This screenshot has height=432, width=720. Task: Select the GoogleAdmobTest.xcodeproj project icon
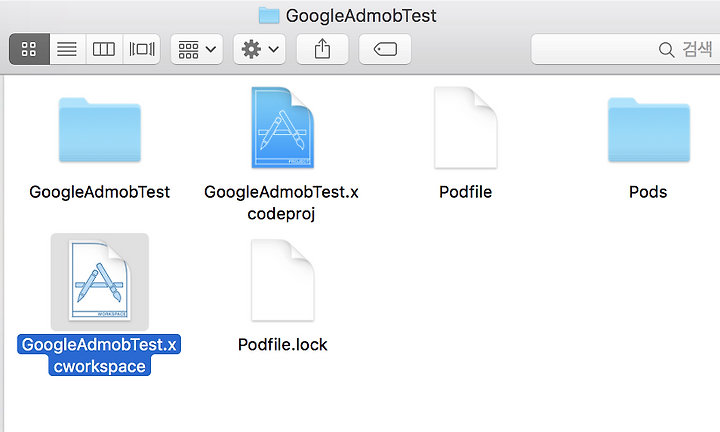point(282,128)
